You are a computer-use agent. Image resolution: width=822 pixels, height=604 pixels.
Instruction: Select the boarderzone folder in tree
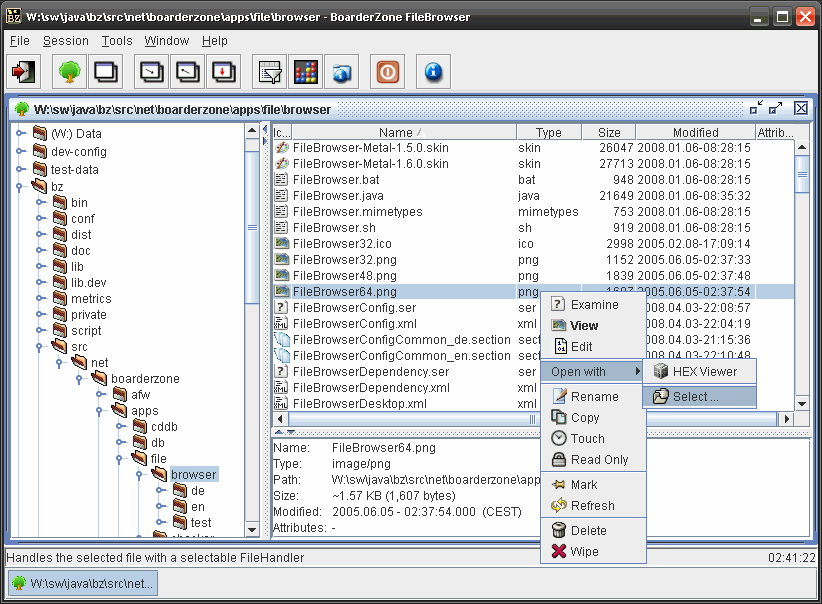(145, 379)
